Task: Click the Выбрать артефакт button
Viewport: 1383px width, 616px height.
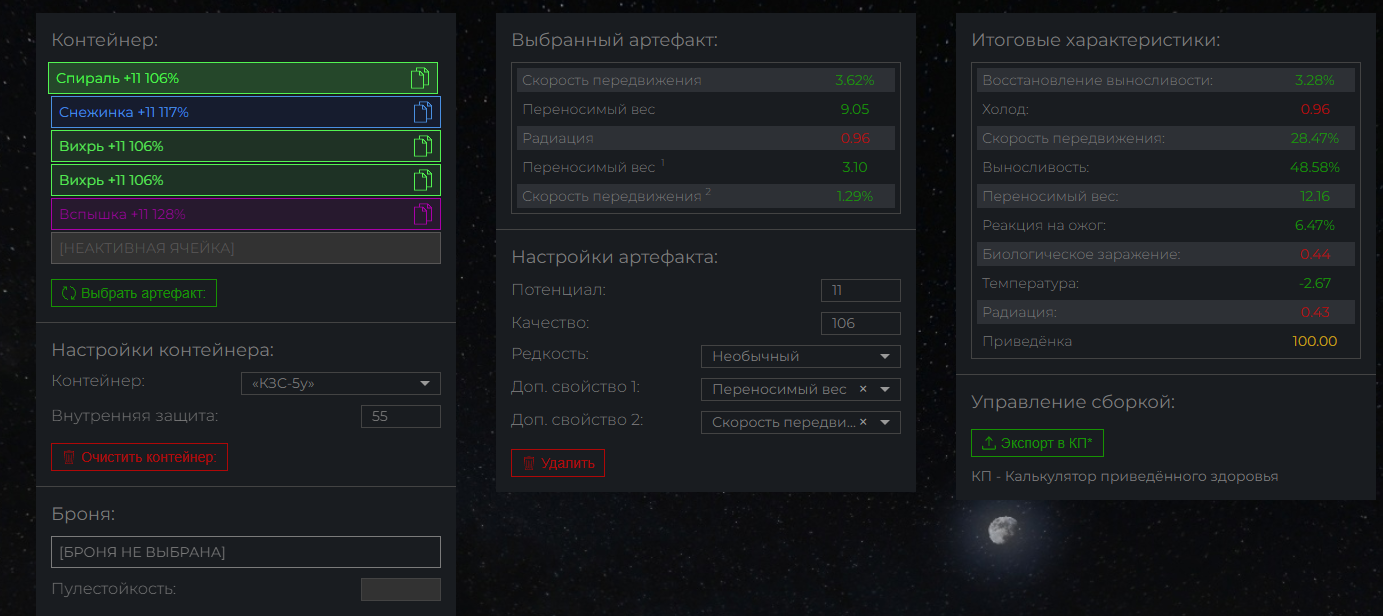Action: point(134,293)
